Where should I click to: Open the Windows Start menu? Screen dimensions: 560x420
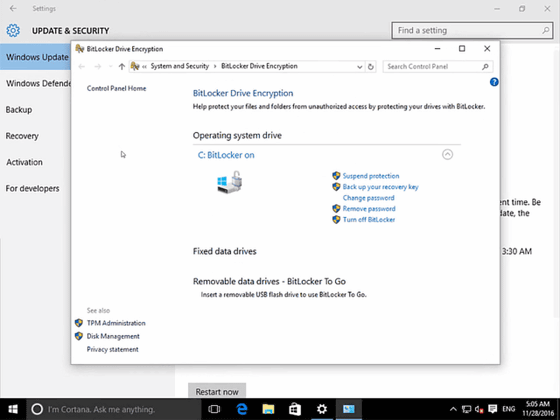click(13, 409)
